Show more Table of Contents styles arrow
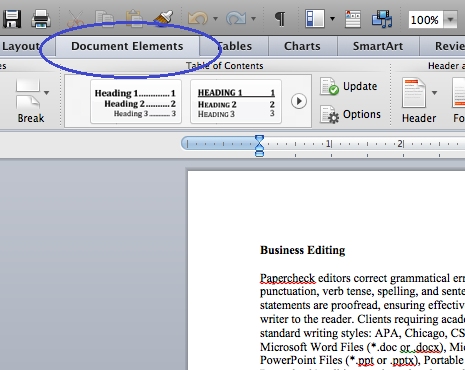 click(x=299, y=101)
